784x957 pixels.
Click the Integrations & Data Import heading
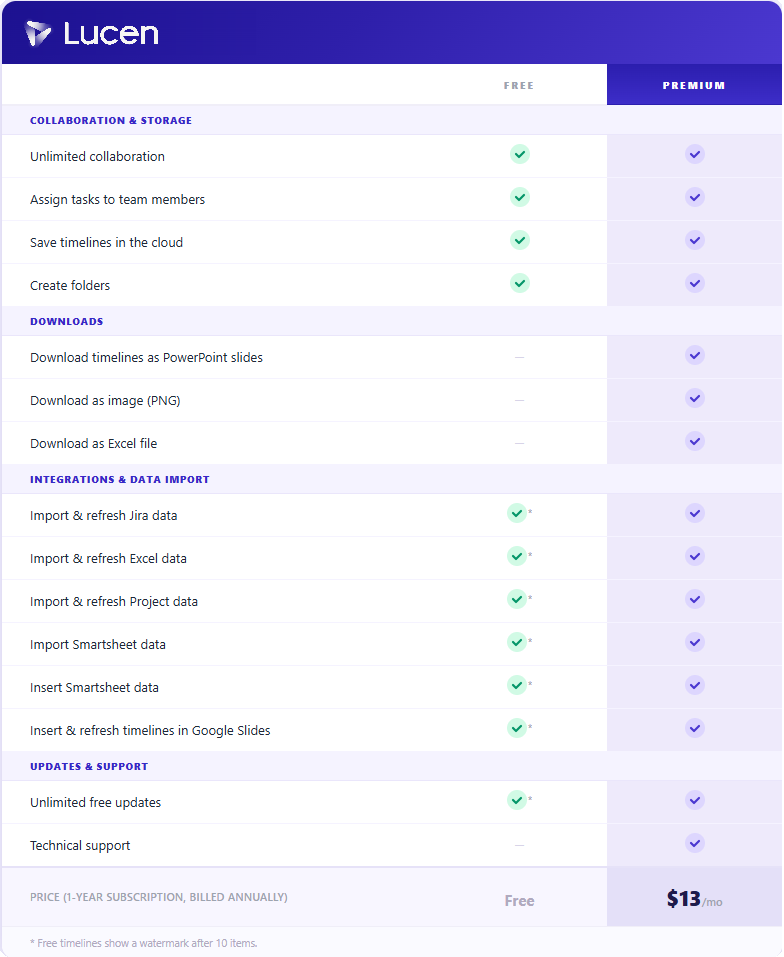120,480
